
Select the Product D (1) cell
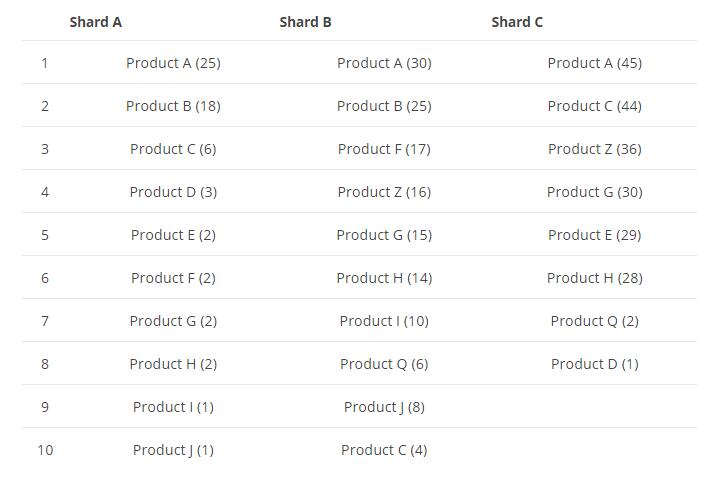coord(594,364)
